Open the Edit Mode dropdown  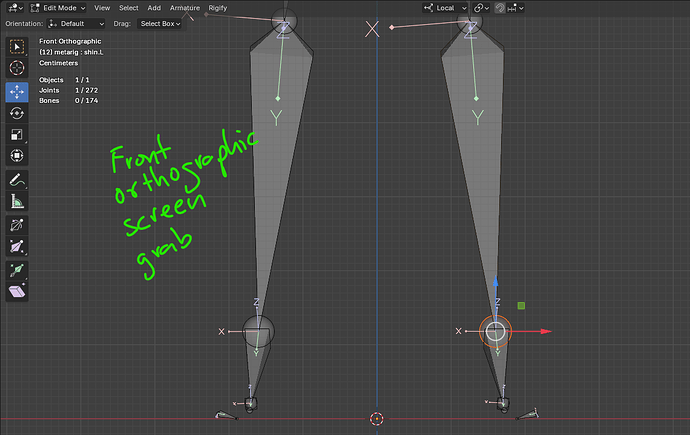point(58,8)
